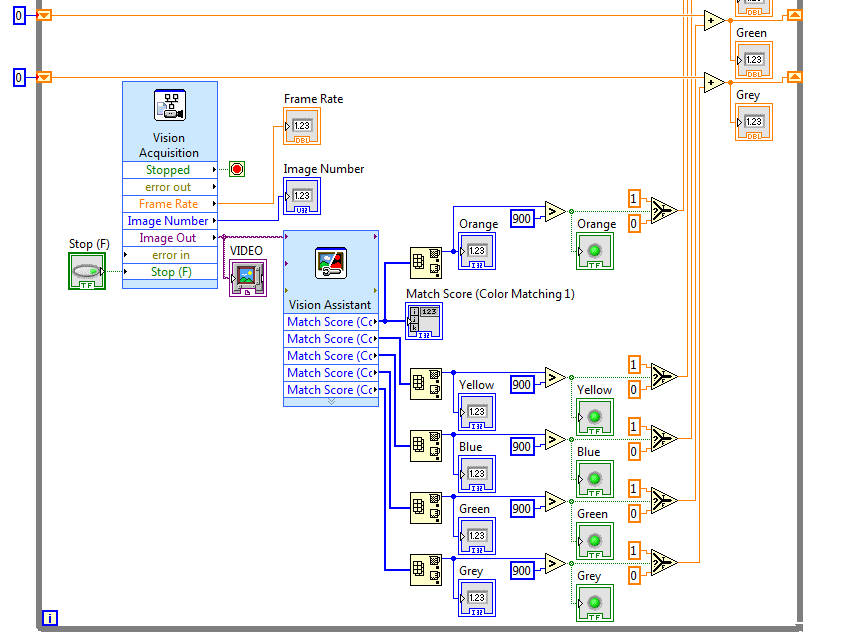The width and height of the screenshot is (849, 633).
Task: Select the Index Array node wired to Grey
Action: click(x=426, y=570)
